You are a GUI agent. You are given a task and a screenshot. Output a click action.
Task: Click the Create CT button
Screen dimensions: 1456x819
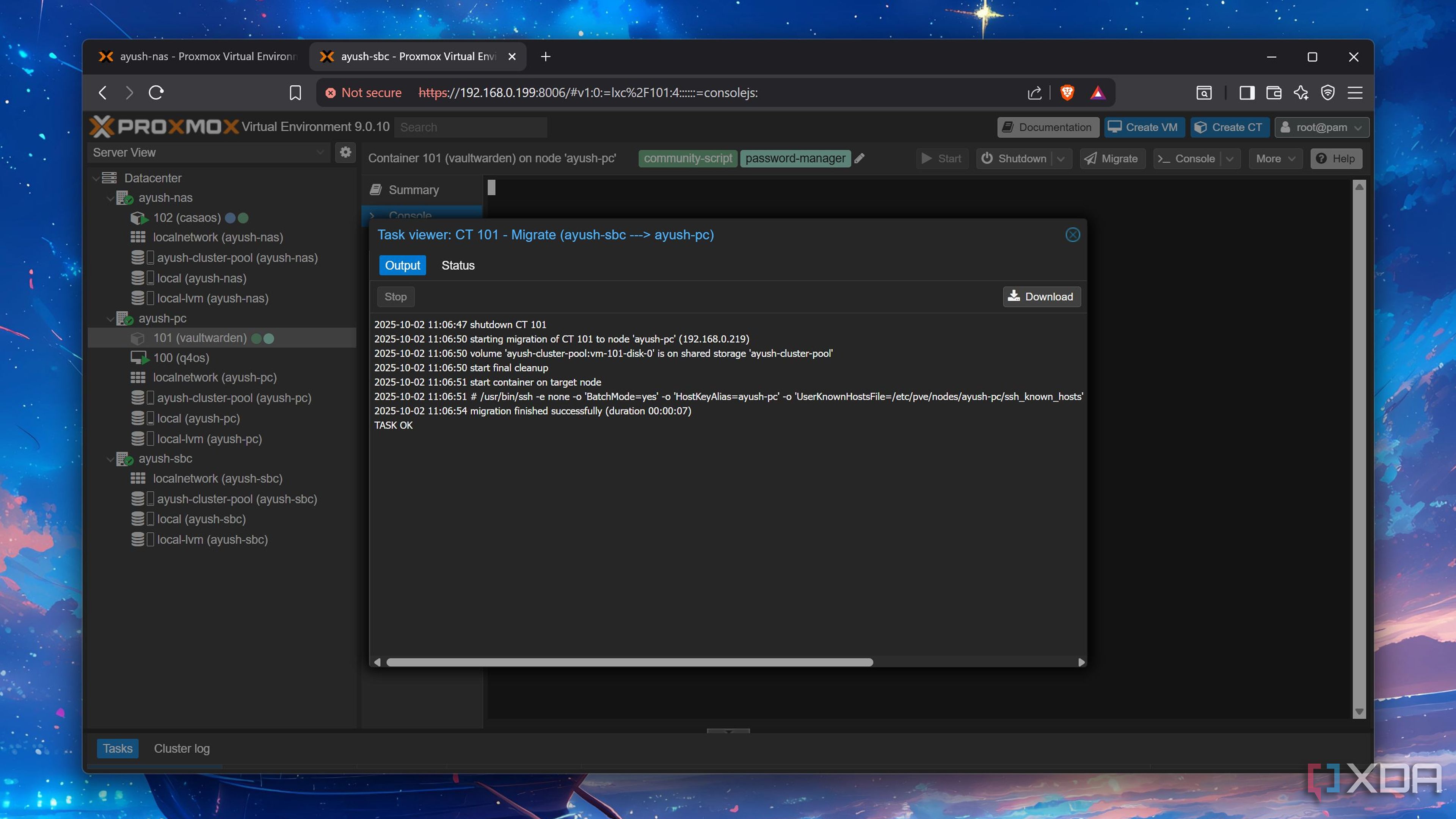pos(1229,127)
